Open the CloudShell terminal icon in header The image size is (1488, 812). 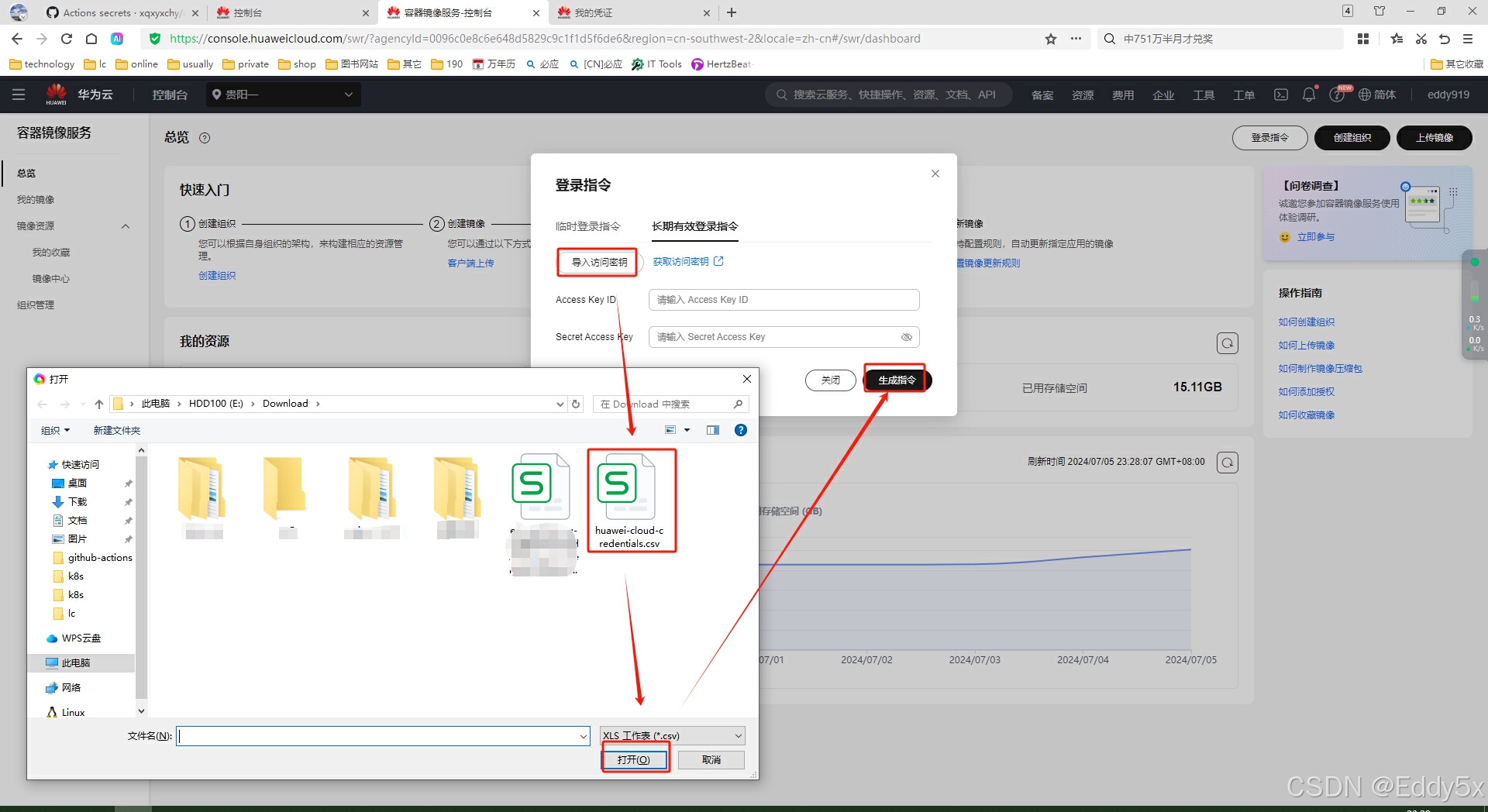[1281, 95]
